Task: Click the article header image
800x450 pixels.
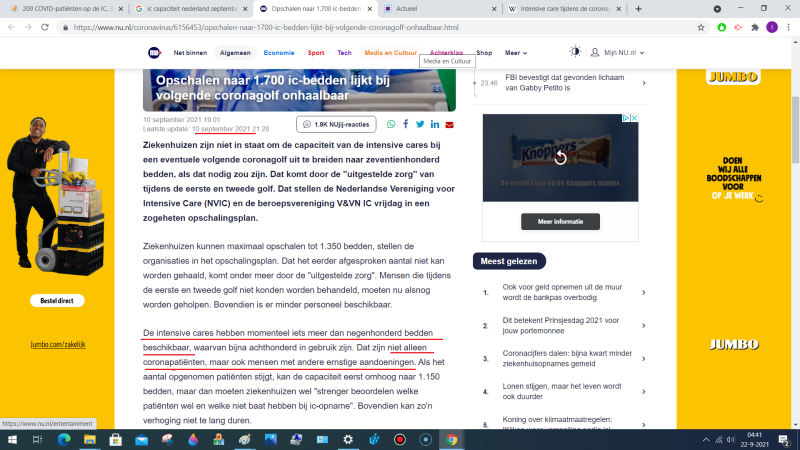Action: pyautogui.click(x=299, y=90)
